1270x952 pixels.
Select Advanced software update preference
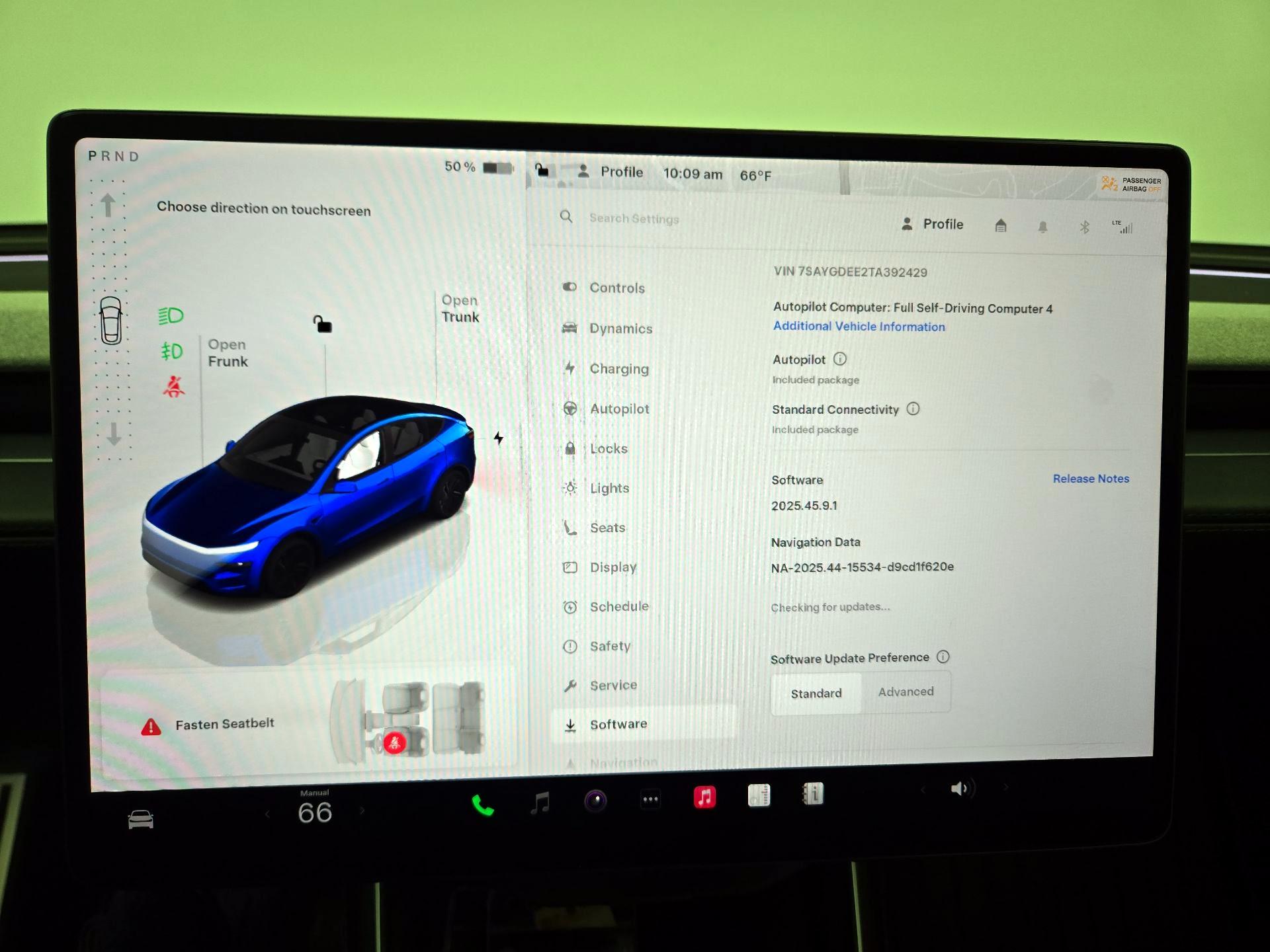point(906,692)
